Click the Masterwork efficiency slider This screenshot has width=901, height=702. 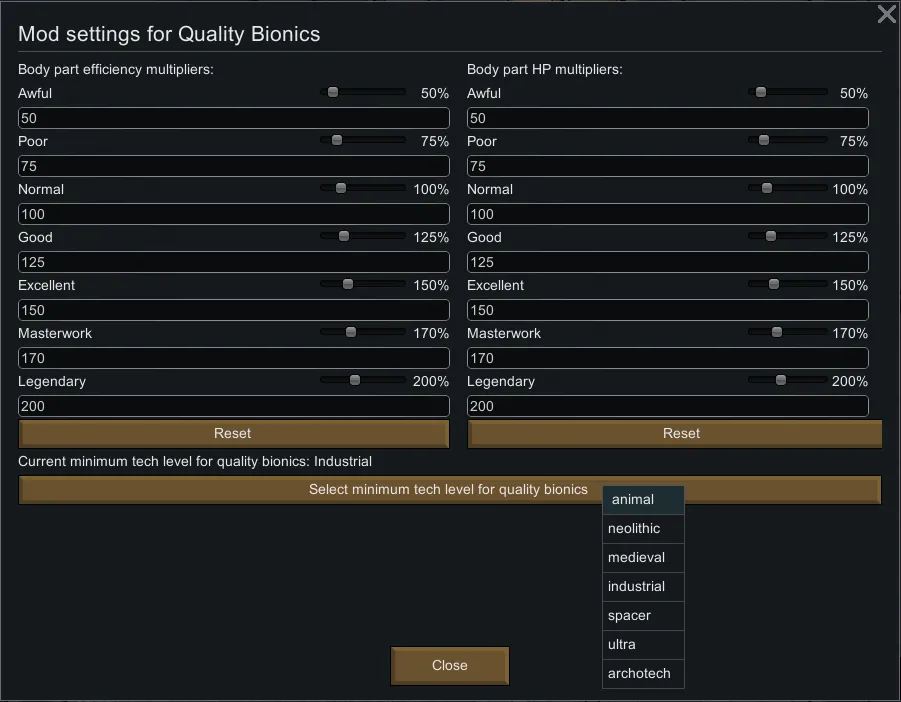350,332
